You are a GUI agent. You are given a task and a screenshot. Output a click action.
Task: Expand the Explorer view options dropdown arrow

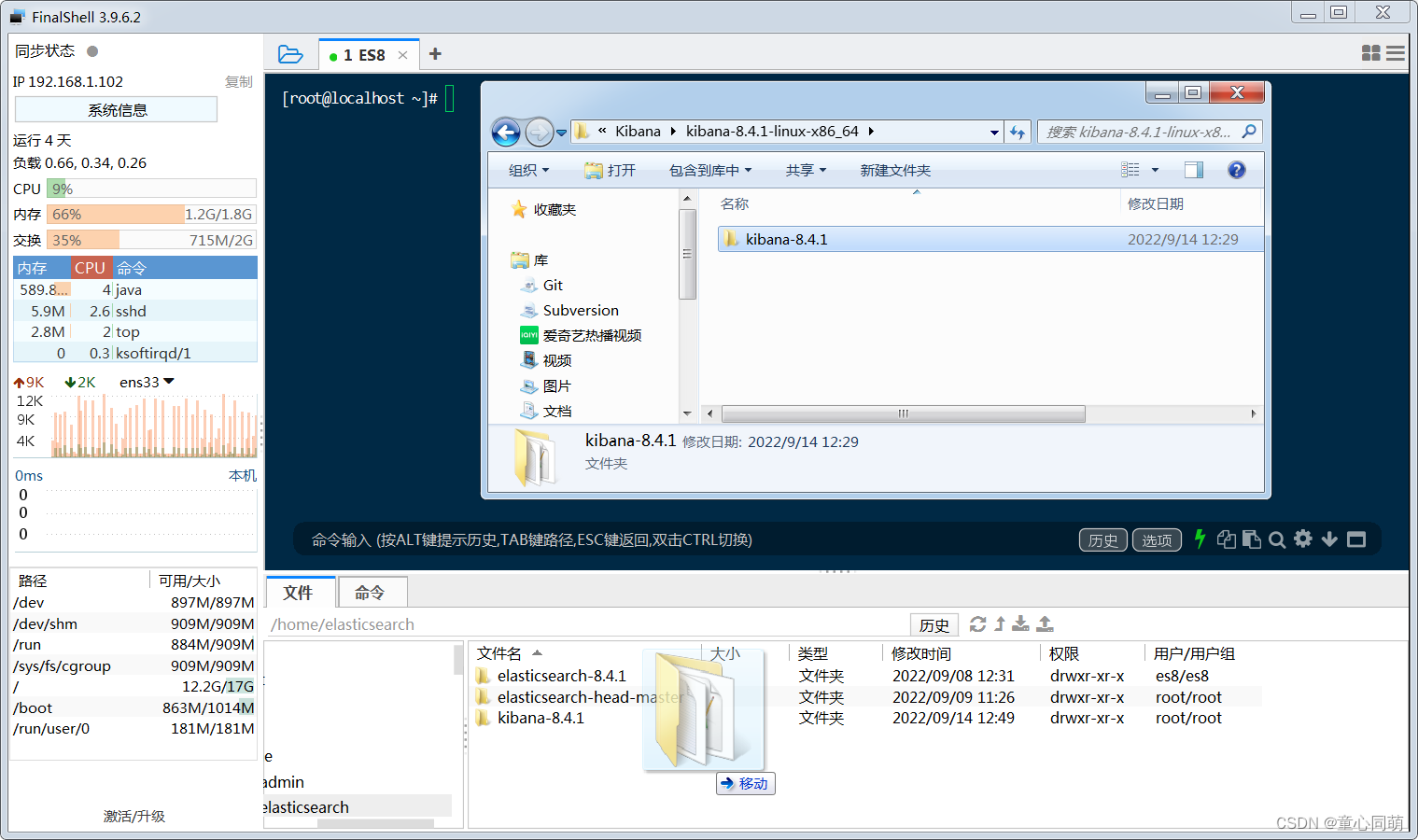(1155, 170)
